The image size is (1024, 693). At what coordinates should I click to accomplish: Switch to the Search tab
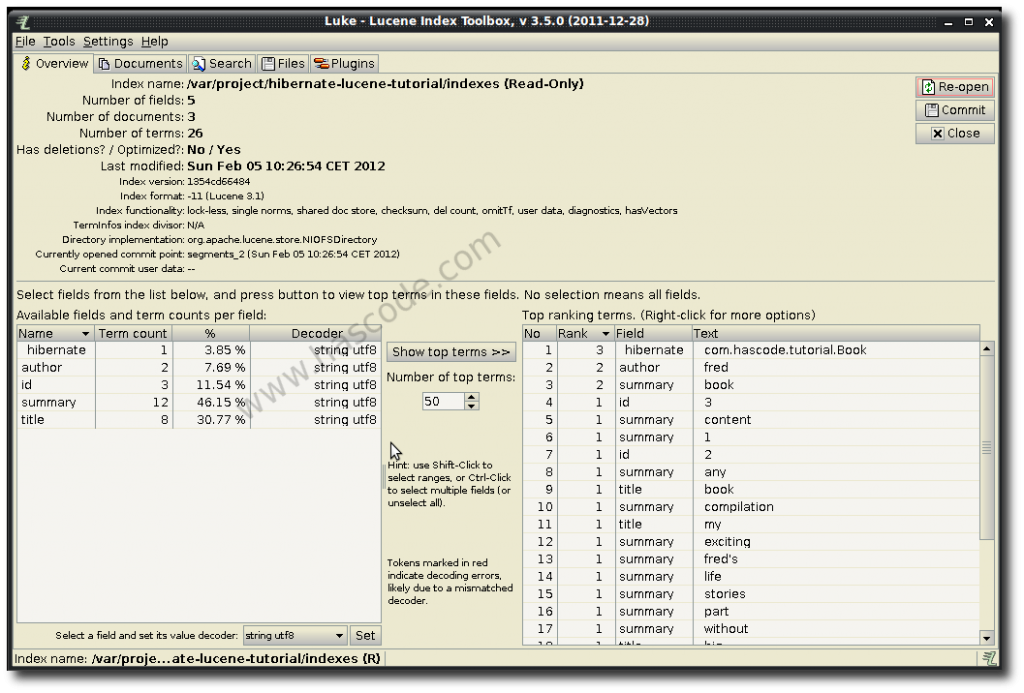point(222,63)
